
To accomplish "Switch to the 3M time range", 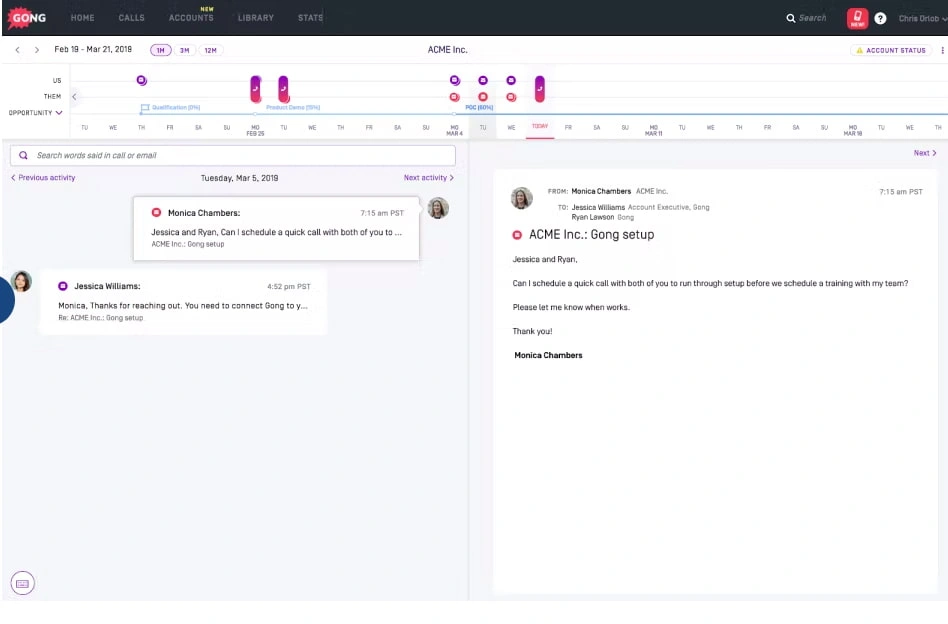I will pos(184,50).
